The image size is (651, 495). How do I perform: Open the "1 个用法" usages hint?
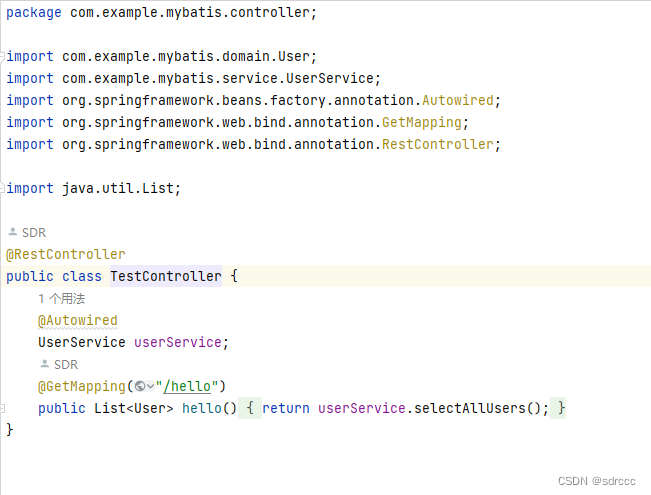[x=62, y=299]
